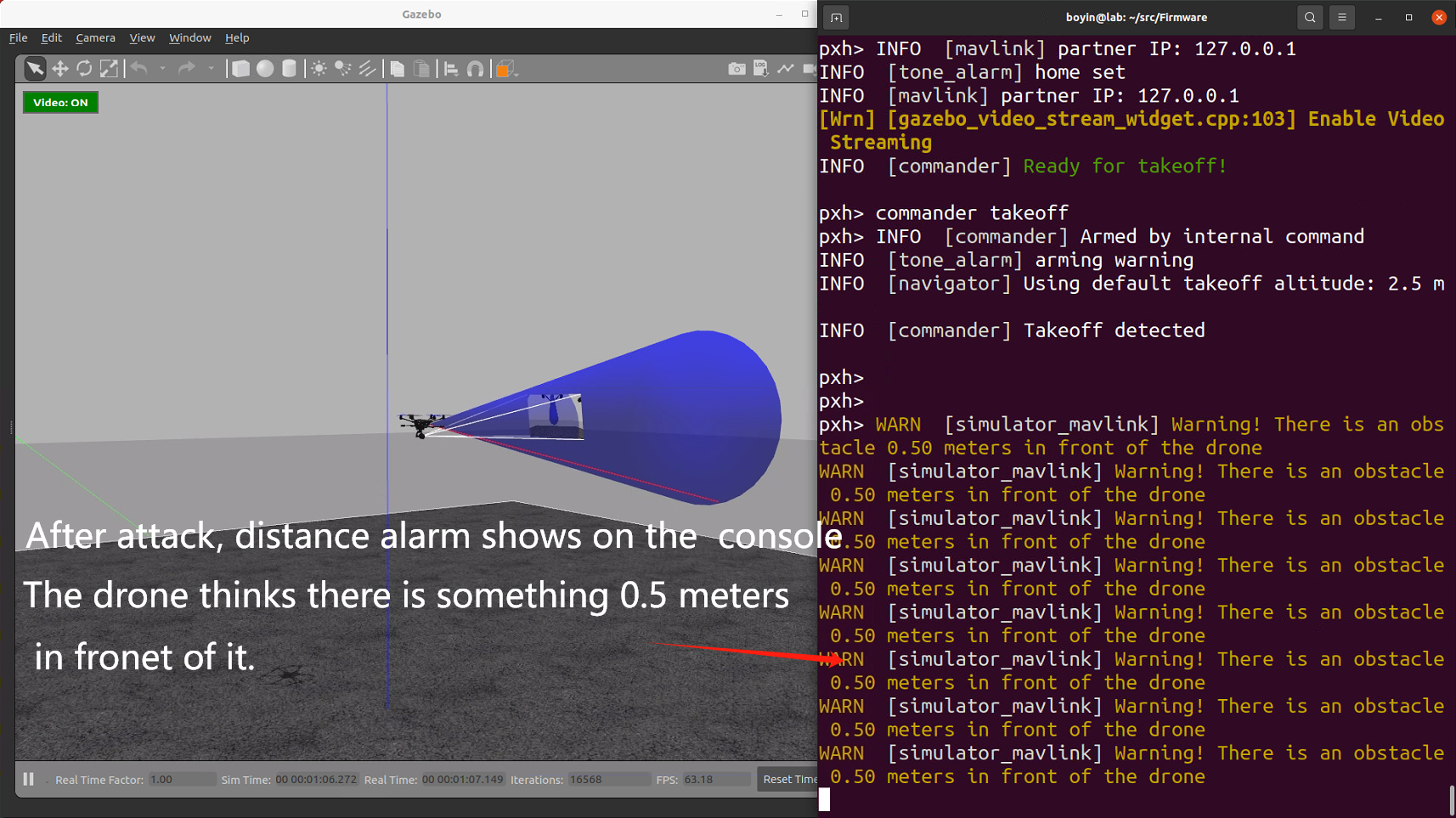Image resolution: width=1456 pixels, height=818 pixels.
Task: Activate the translate mode tool
Action: point(59,69)
